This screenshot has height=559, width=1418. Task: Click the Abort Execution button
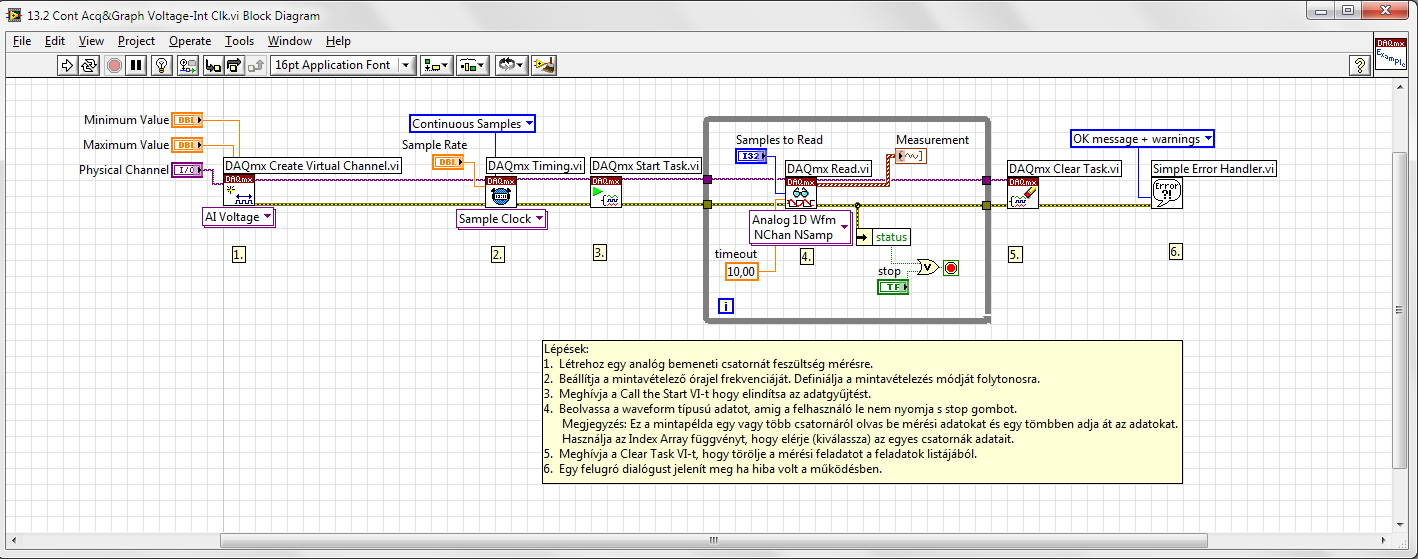[114, 65]
